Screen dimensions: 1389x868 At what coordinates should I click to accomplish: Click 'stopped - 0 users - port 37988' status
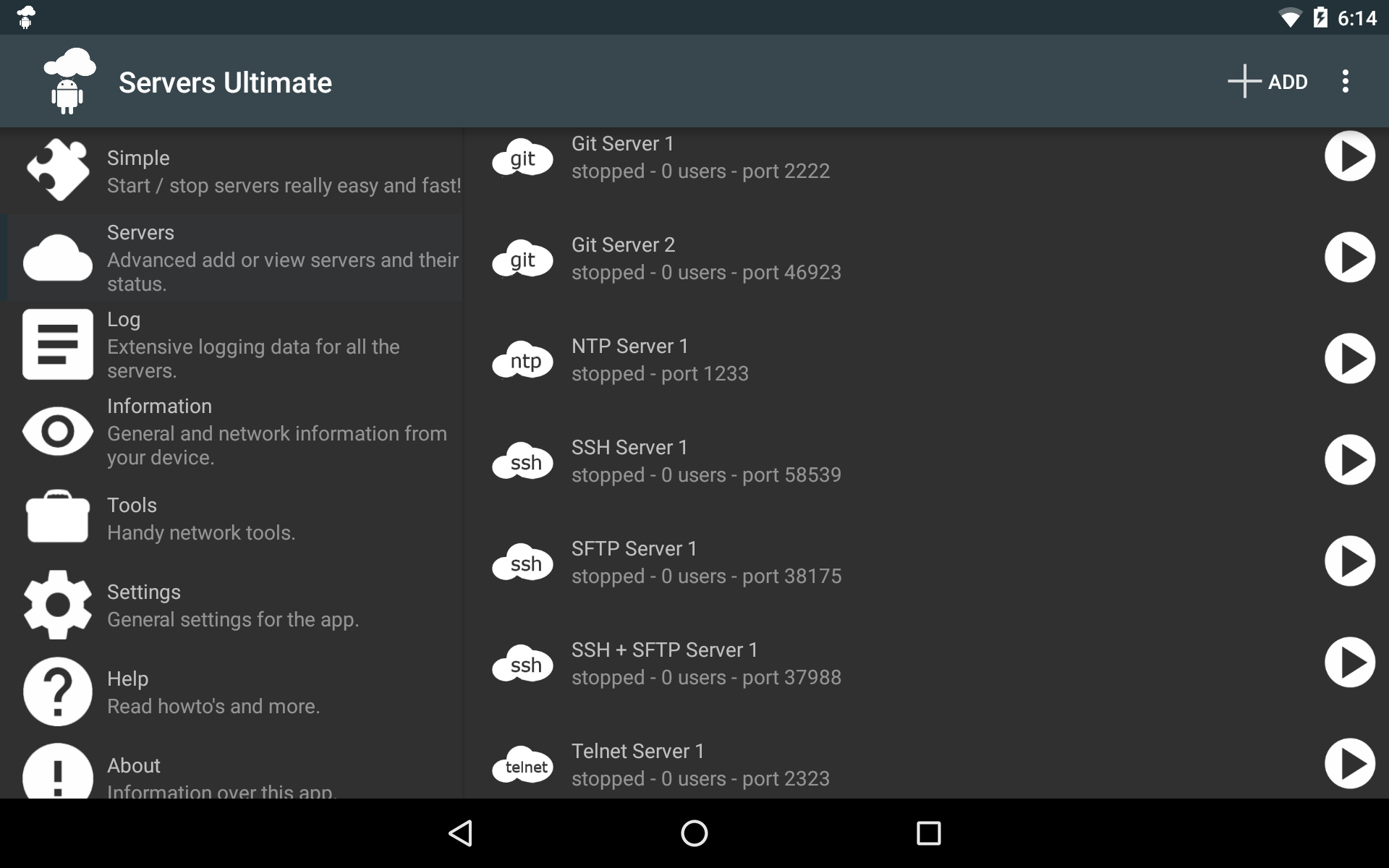point(706,678)
